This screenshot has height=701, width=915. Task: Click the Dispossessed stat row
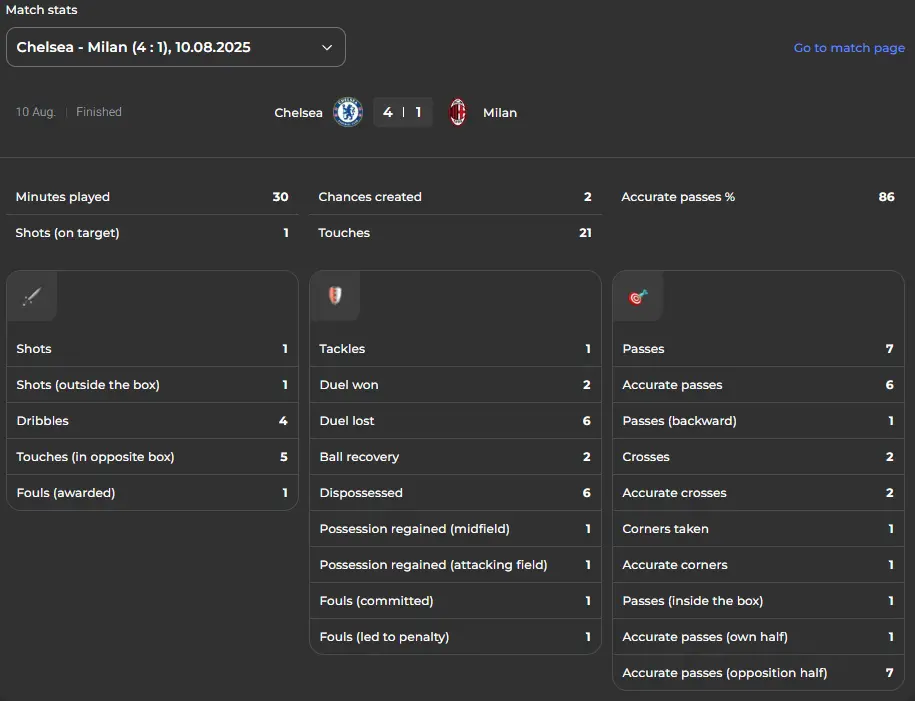coord(455,493)
